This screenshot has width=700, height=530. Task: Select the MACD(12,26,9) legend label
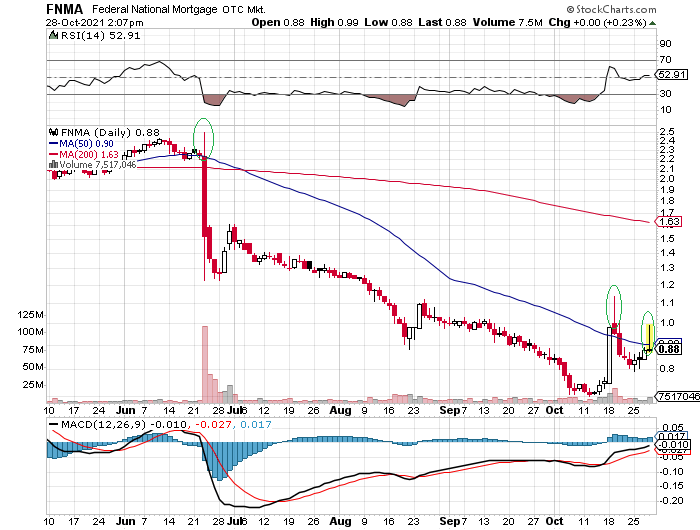point(104,424)
